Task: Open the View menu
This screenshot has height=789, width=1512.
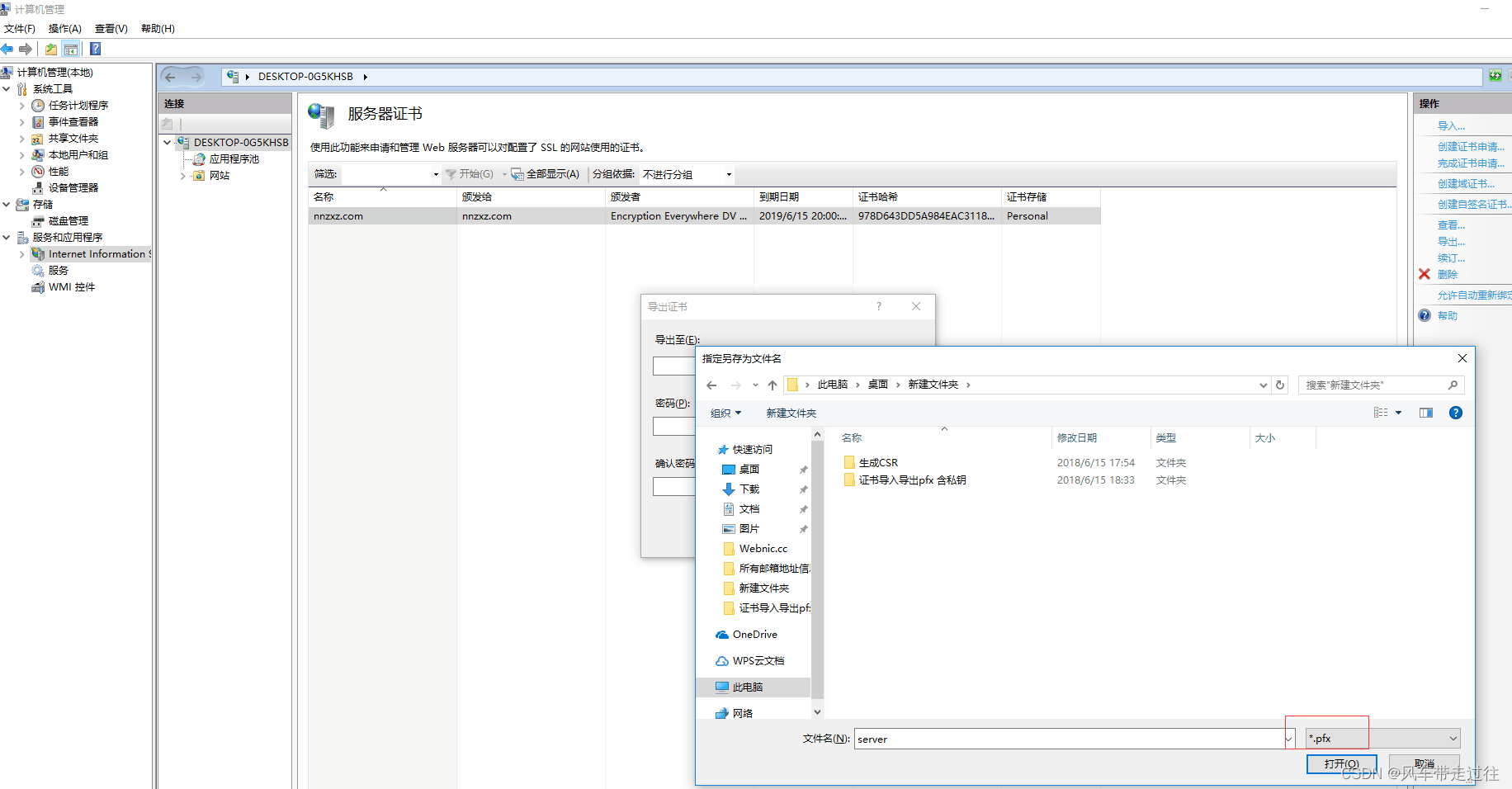Action: 111,29
